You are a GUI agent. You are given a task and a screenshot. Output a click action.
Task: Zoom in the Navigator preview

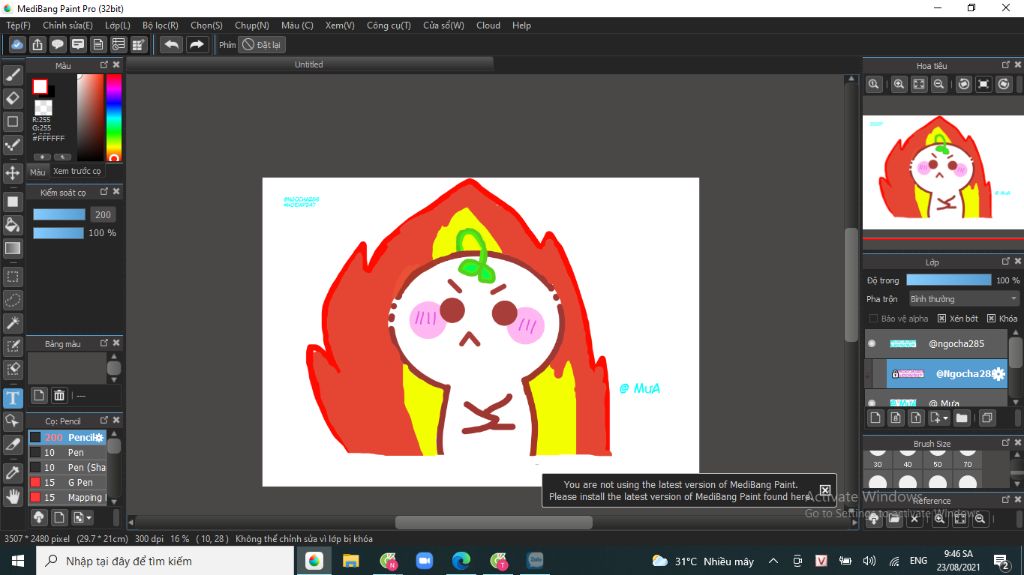point(899,84)
